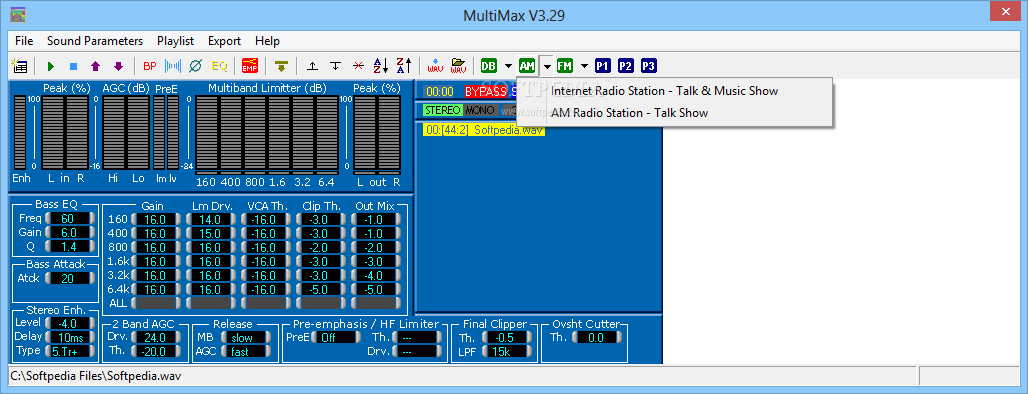Open the Export menu
Screen dimensions: 1028x394
click(x=225, y=41)
